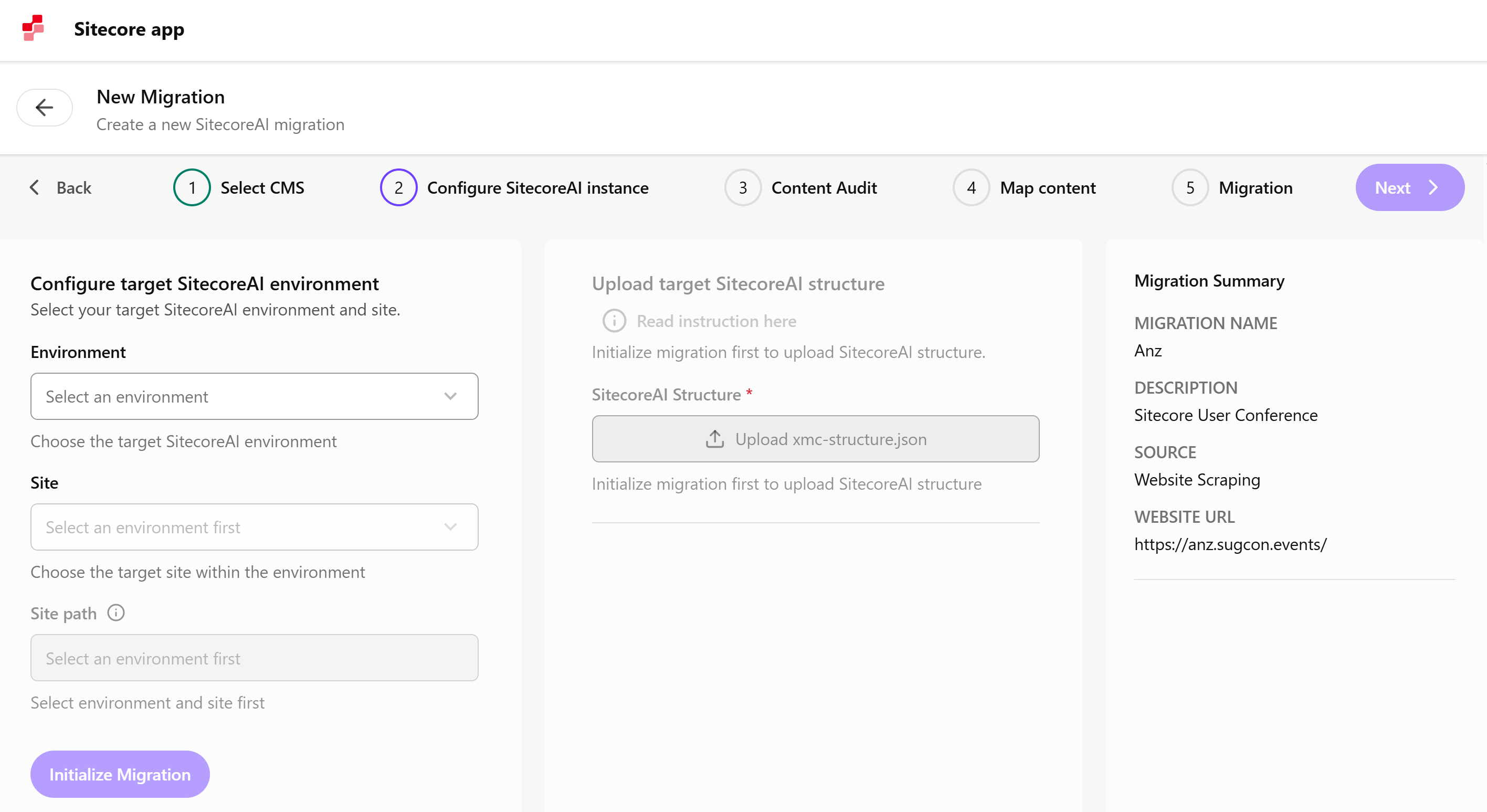This screenshot has width=1487, height=812.
Task: Click the Migration Summary heading
Action: coord(1209,280)
